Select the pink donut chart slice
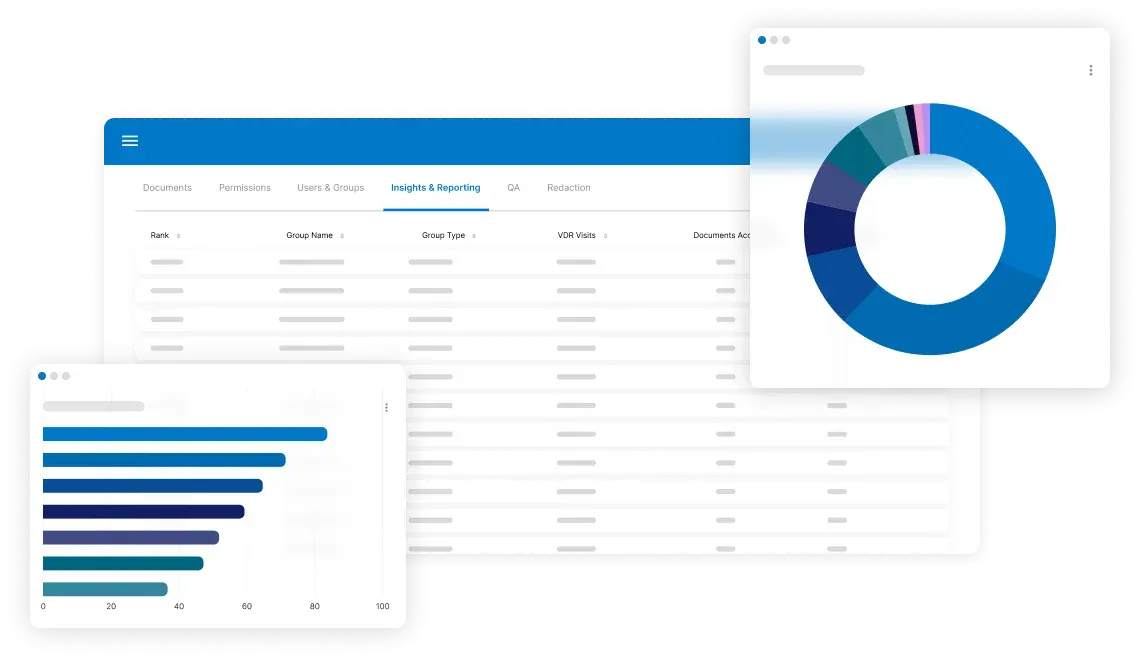 919,129
